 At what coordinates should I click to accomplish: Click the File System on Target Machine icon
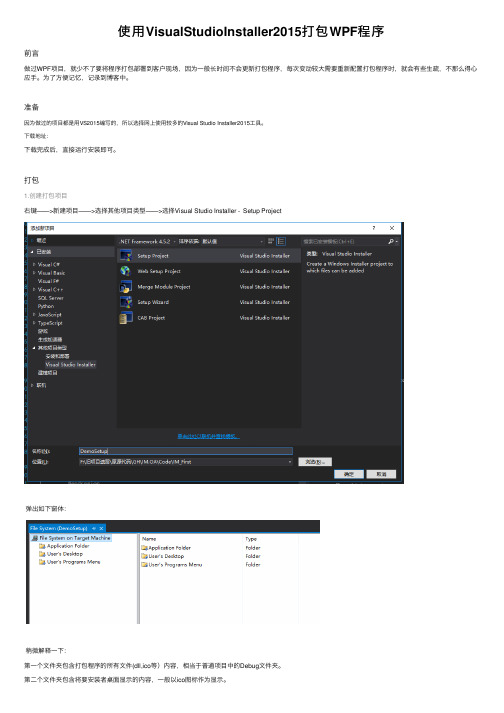click(35, 538)
